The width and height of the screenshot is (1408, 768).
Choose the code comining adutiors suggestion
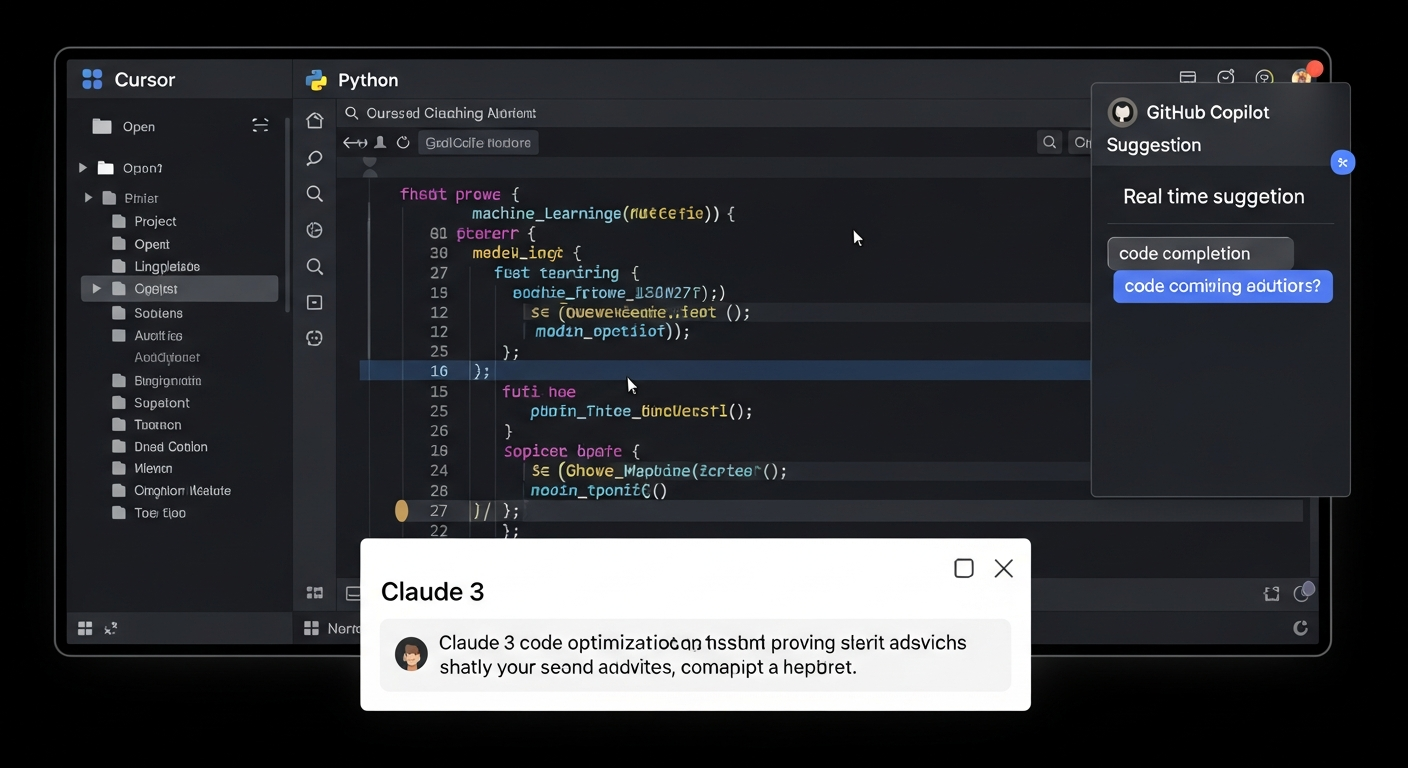(1222, 286)
